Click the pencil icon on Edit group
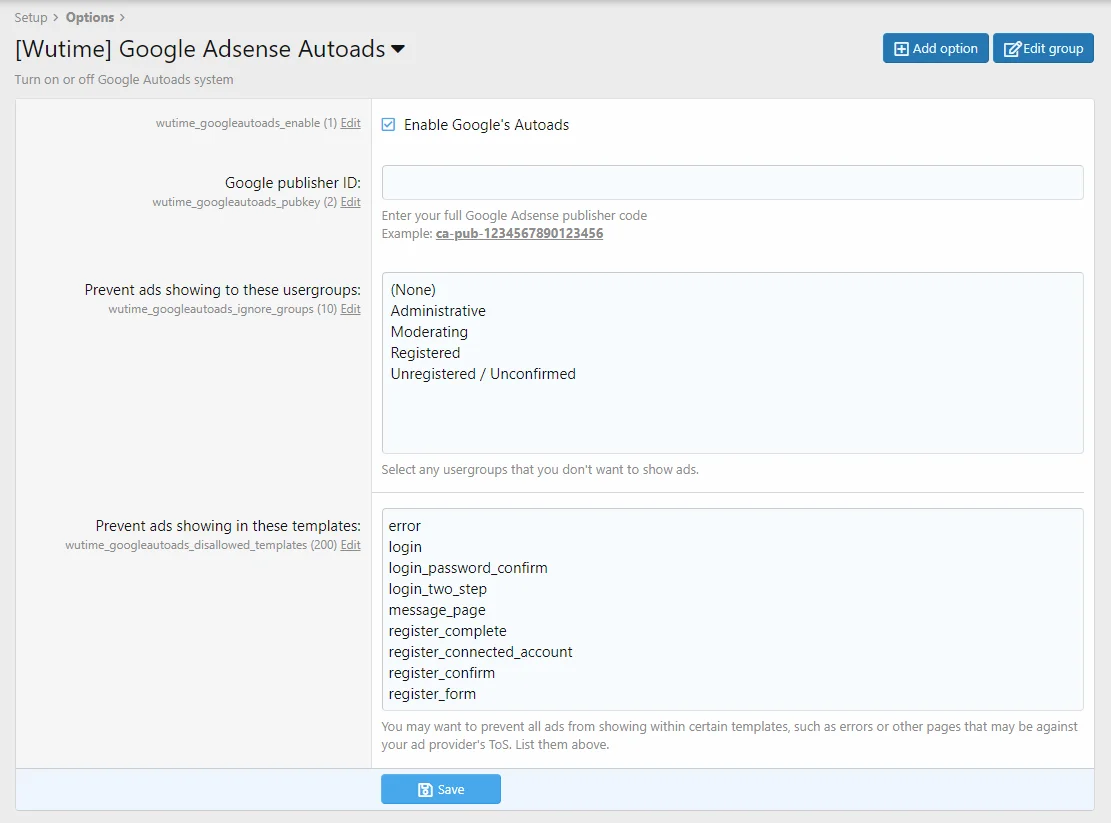1111x823 pixels. 1012,49
